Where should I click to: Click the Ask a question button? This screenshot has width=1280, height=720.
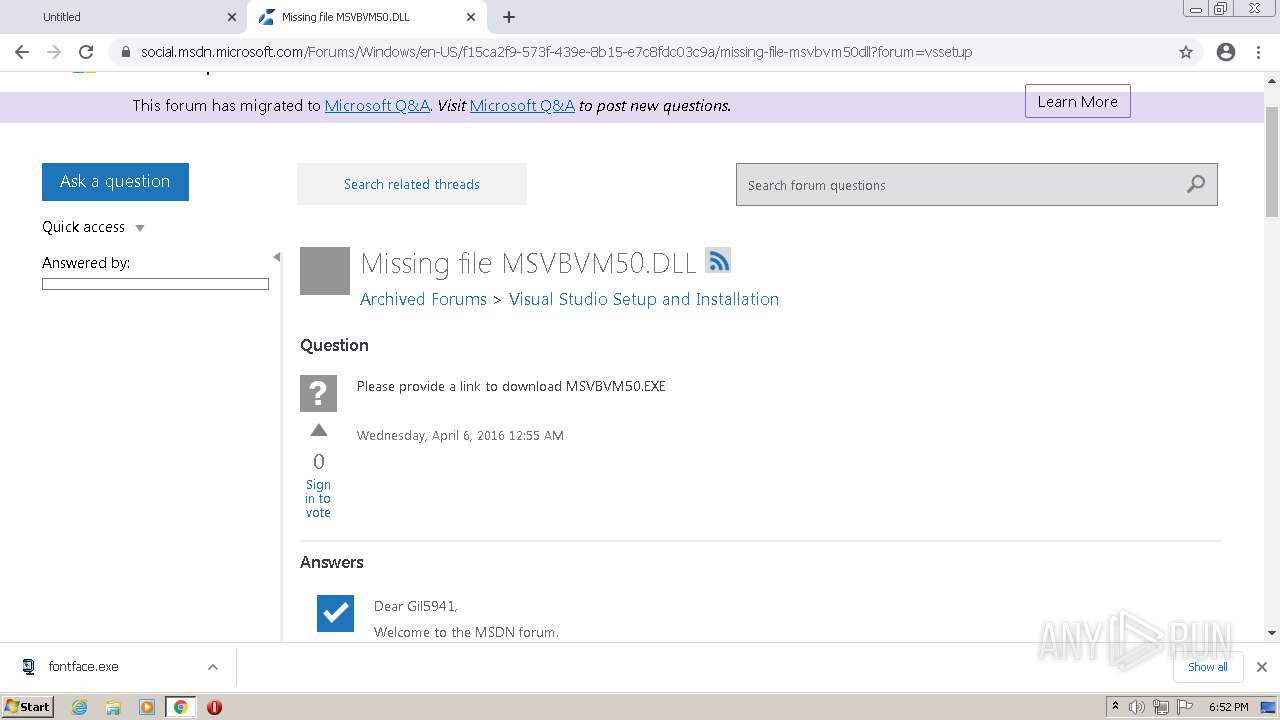115,181
